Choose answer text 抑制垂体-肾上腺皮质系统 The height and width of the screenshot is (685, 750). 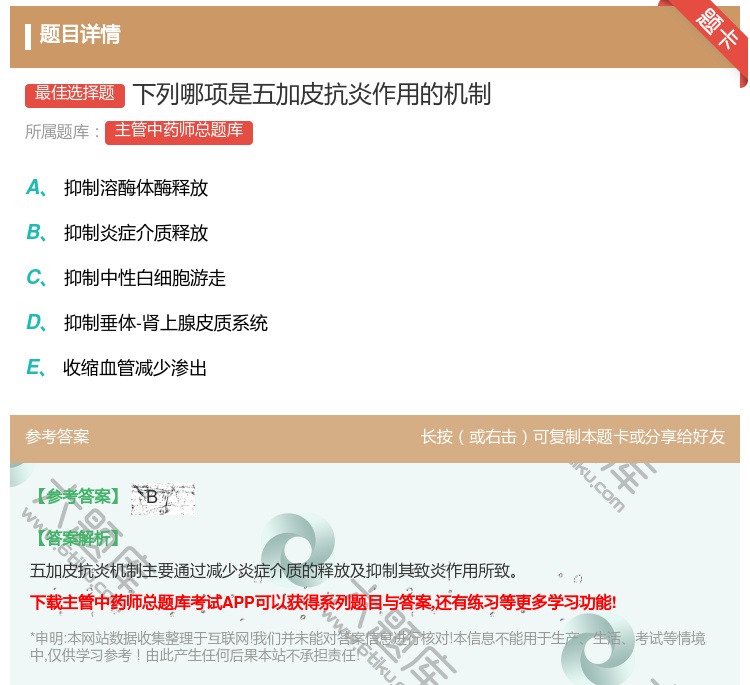point(166,323)
